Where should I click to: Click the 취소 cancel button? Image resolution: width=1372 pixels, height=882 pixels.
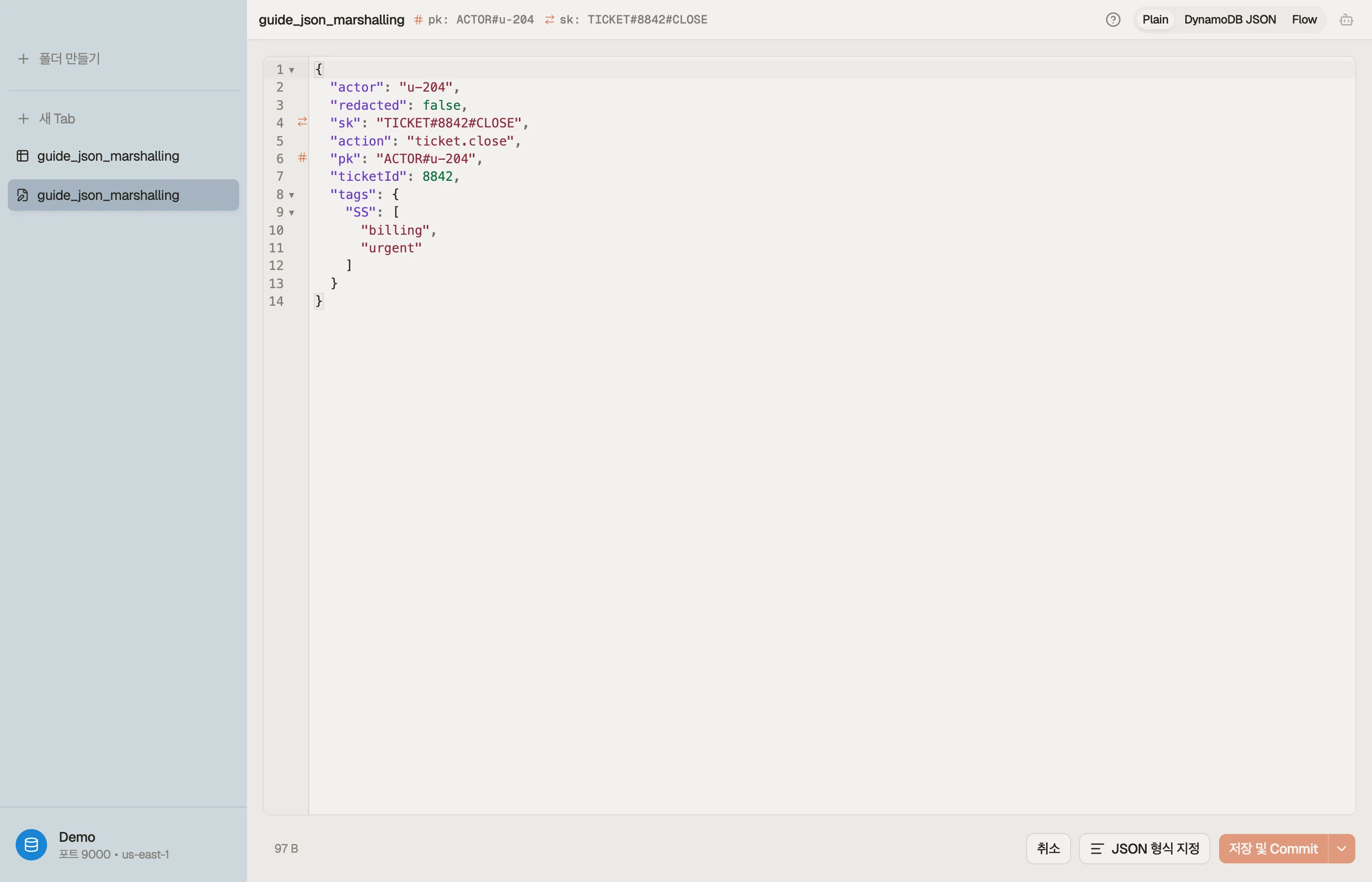click(x=1048, y=849)
